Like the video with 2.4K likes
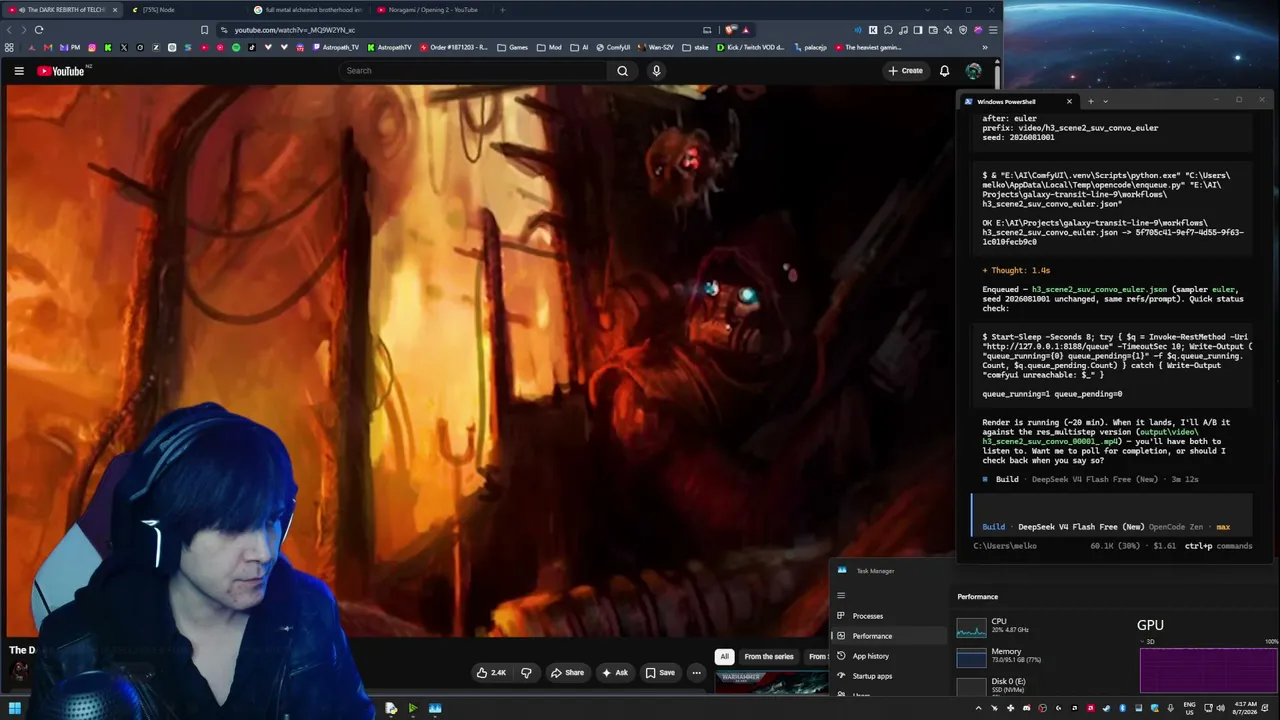 [x=491, y=673]
